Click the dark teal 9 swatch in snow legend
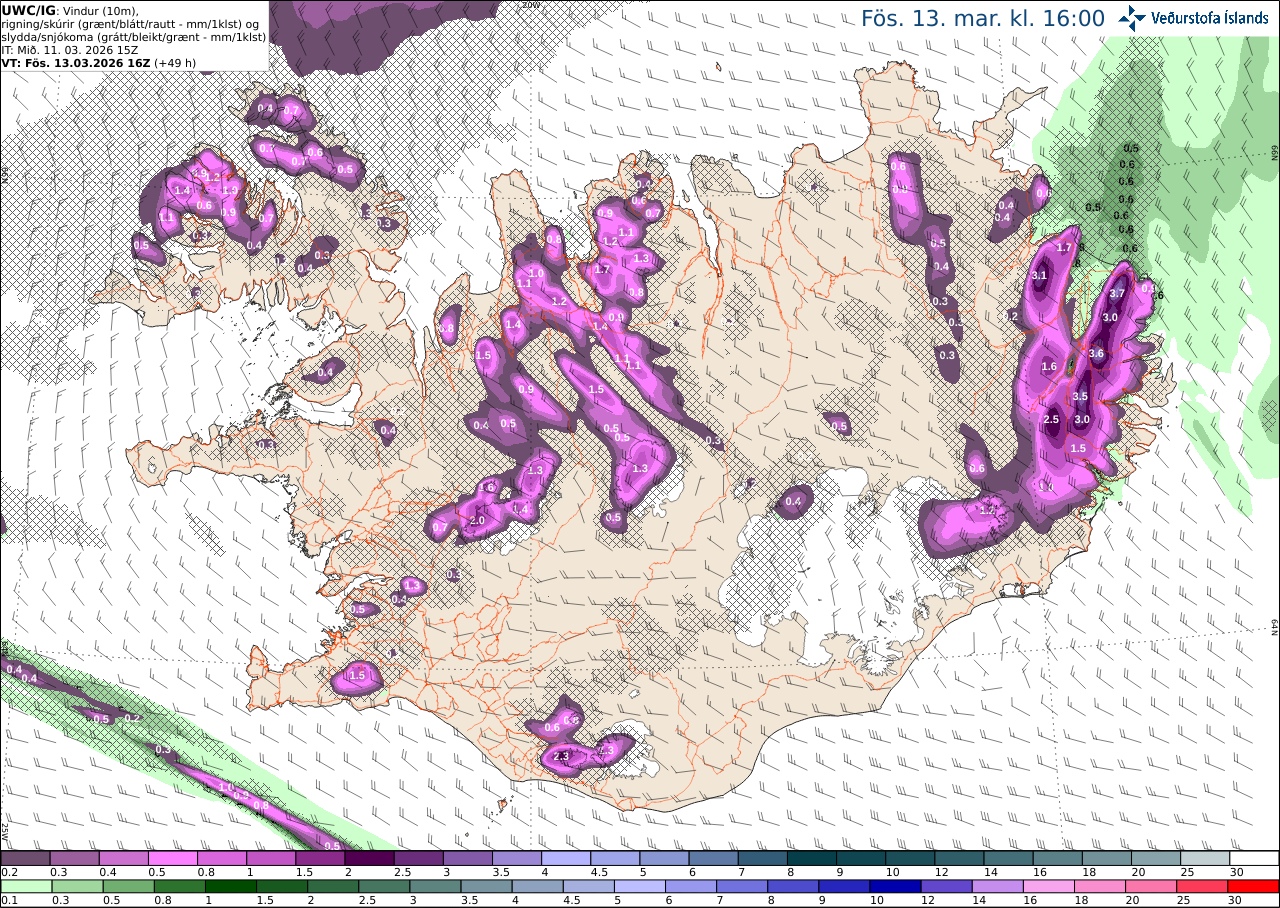 click(x=861, y=858)
